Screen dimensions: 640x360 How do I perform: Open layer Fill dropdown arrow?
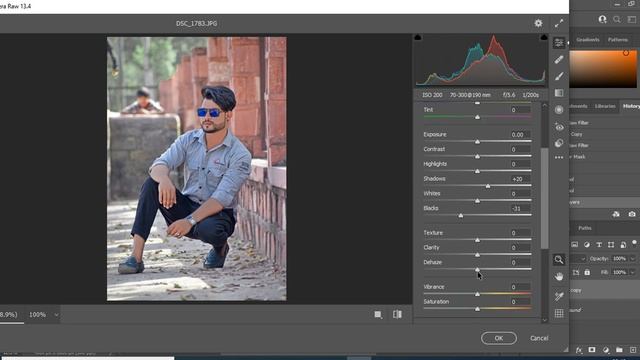[632, 272]
